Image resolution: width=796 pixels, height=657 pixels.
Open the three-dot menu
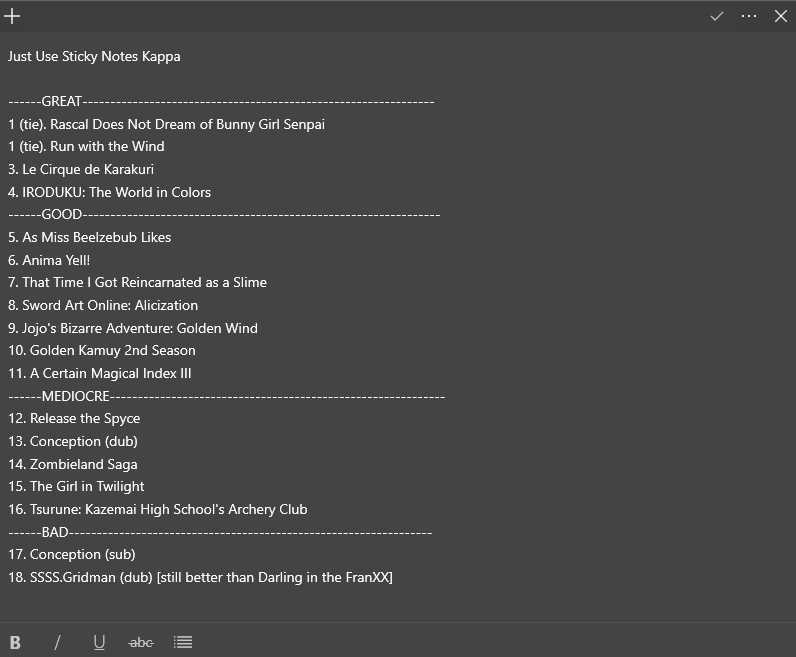click(749, 16)
